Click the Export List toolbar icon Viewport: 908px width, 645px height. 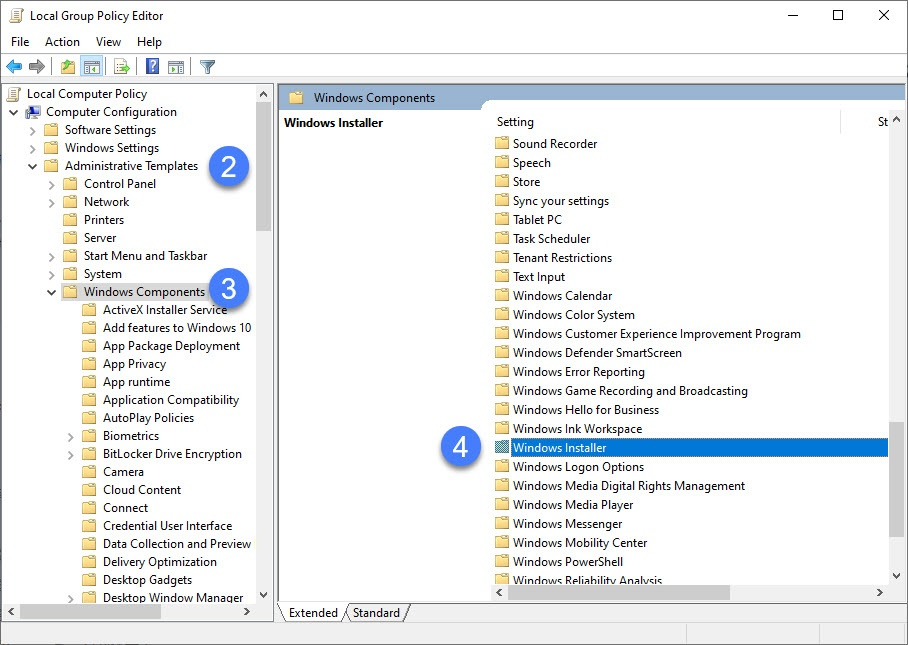122,67
